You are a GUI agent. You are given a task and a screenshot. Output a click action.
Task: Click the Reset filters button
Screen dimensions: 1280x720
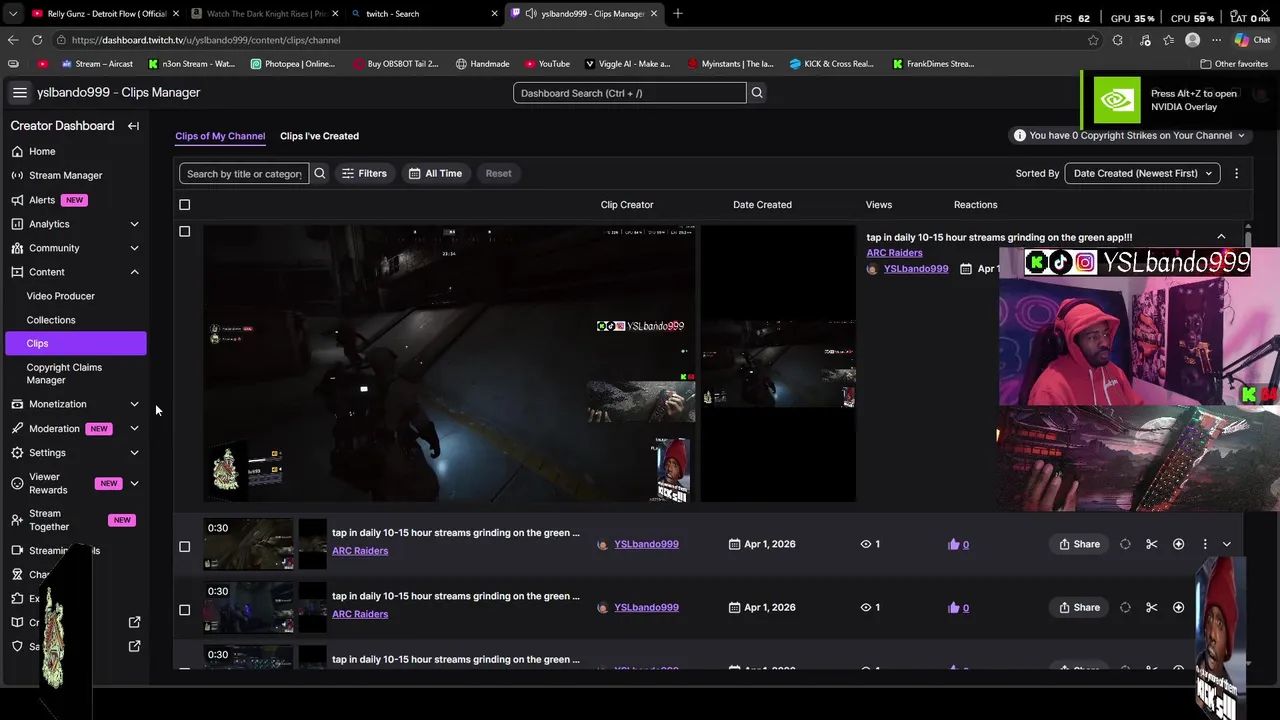click(498, 173)
